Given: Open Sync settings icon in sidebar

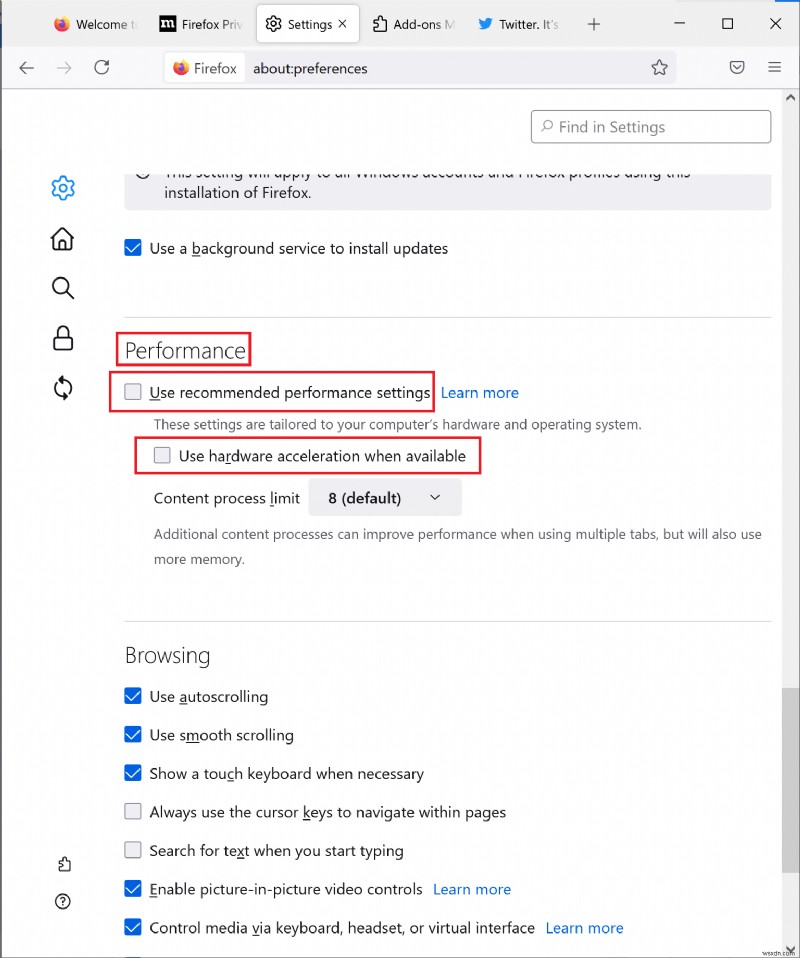Looking at the screenshot, I should pyautogui.click(x=63, y=388).
